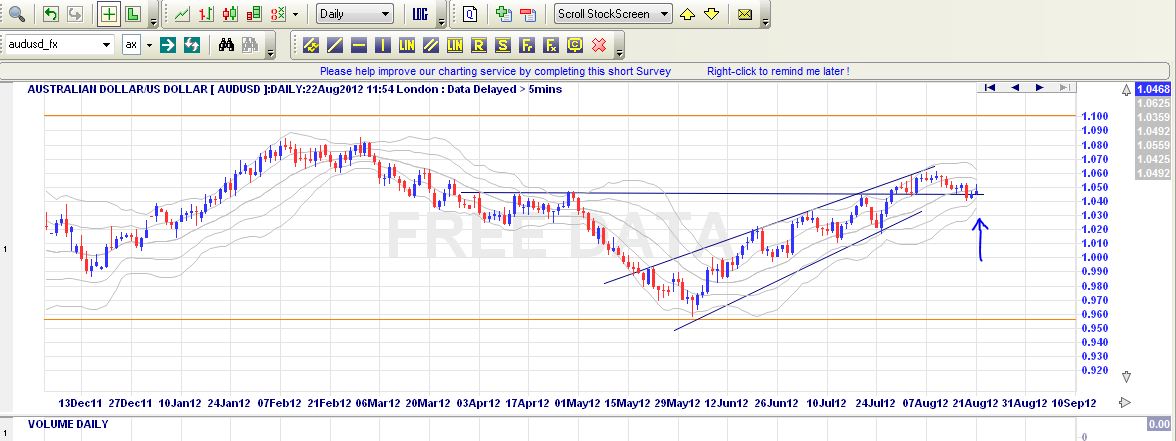Select the point and figure chart style

click(x=278, y=14)
